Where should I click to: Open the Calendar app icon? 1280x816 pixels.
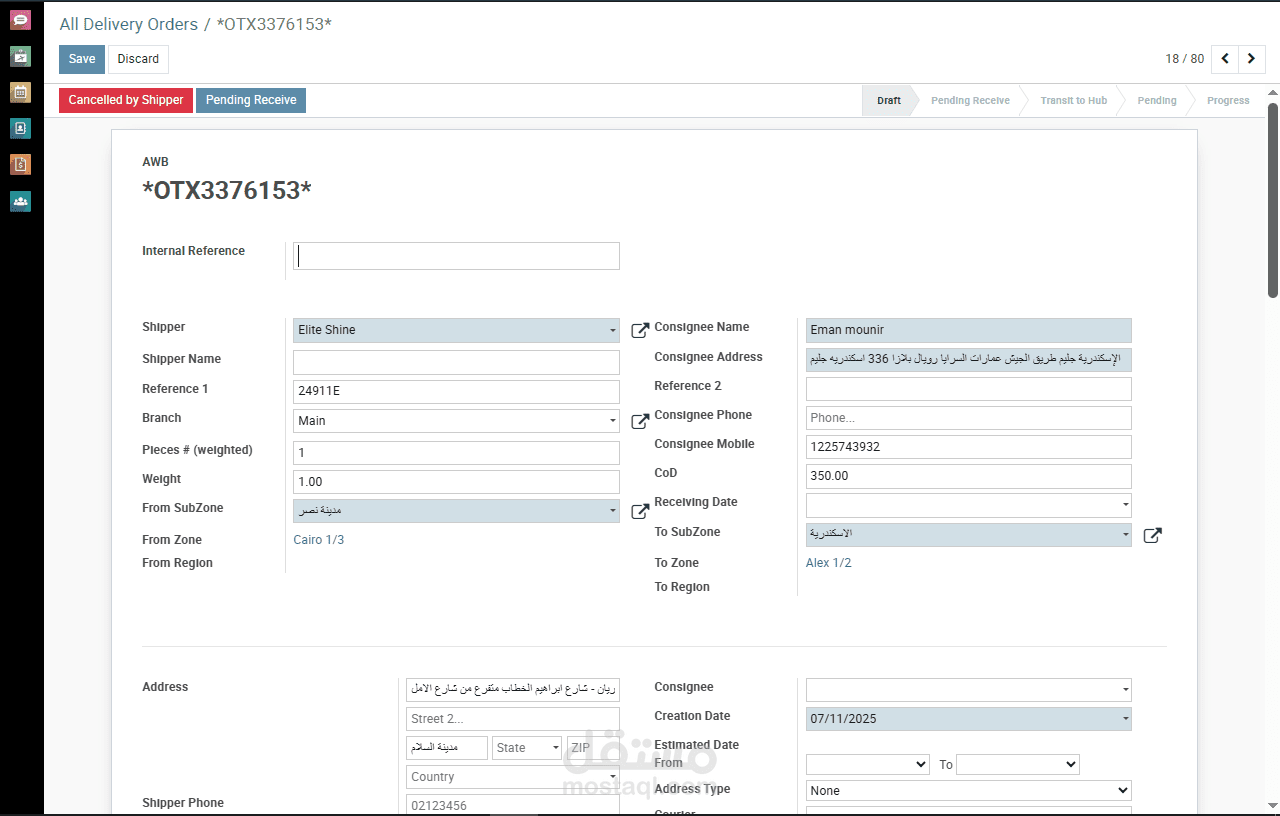(x=21, y=92)
